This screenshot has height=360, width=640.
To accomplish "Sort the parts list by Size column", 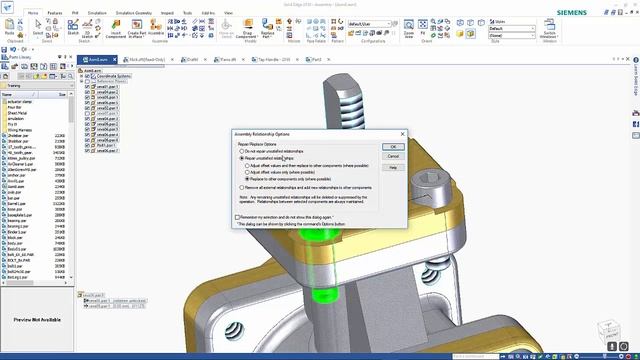I will click(53, 95).
